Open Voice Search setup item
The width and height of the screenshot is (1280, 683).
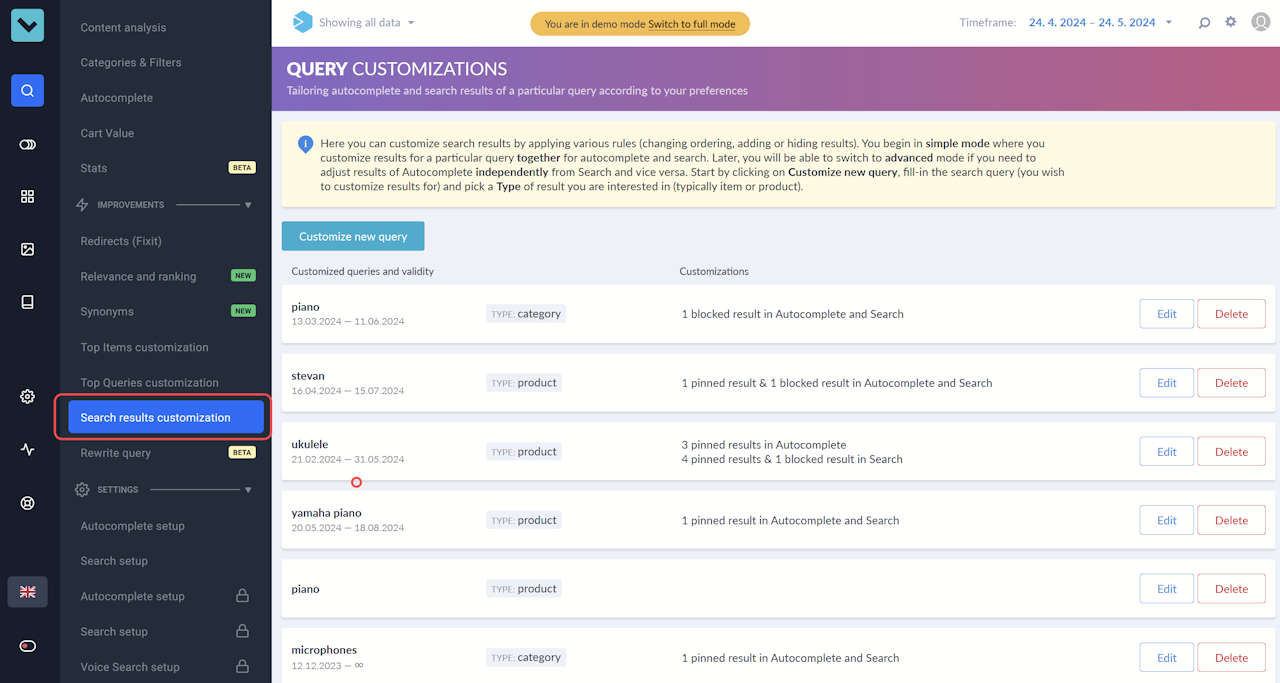[x=130, y=667]
